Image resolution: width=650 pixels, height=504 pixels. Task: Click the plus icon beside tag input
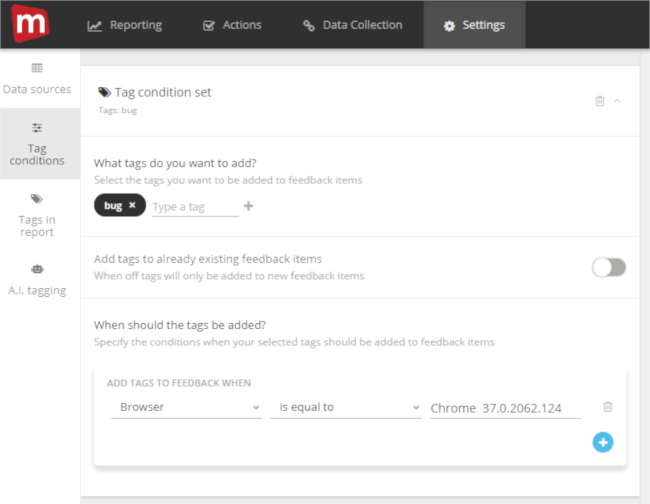[249, 206]
